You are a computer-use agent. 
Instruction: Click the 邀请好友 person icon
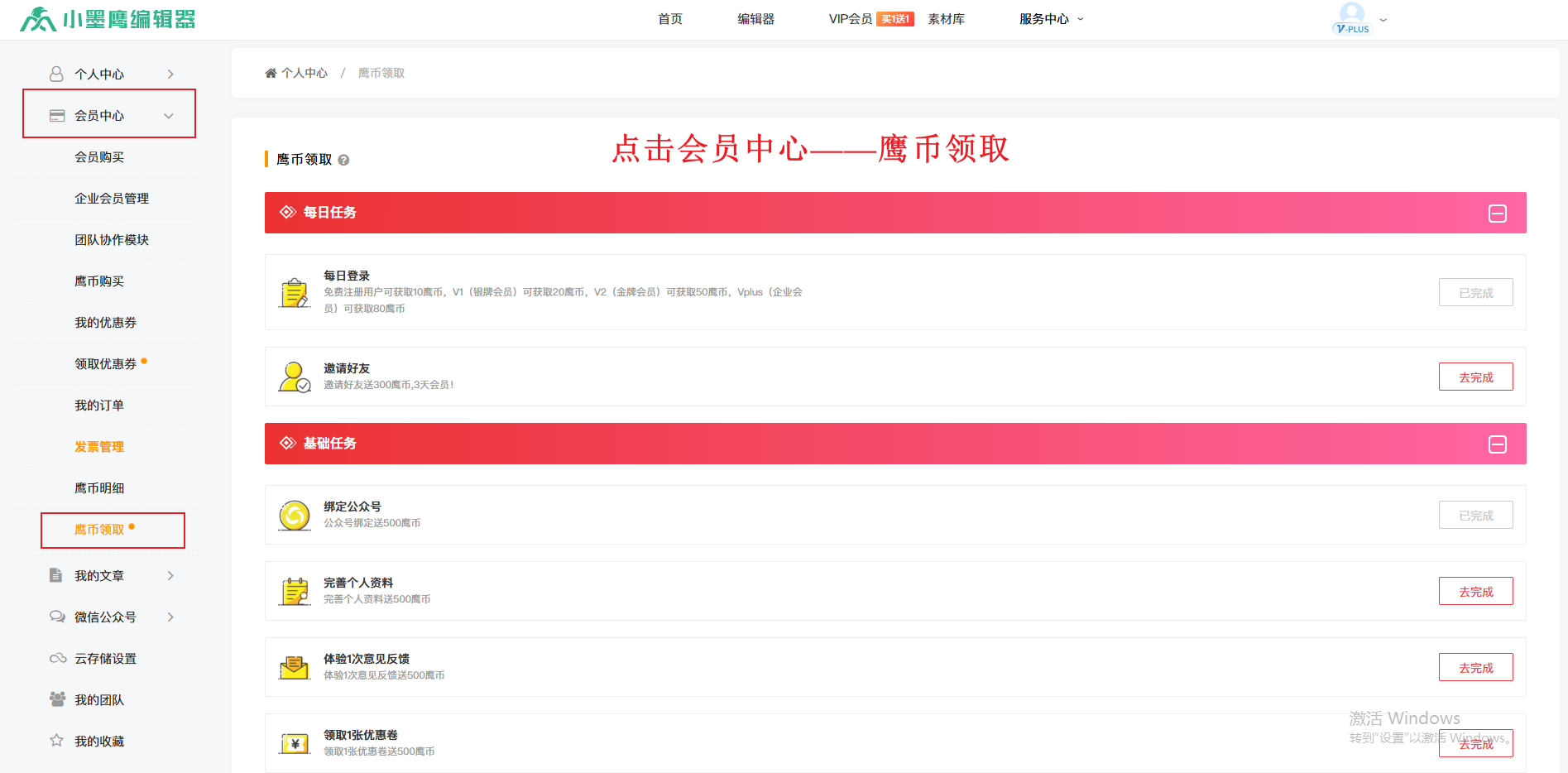click(295, 377)
